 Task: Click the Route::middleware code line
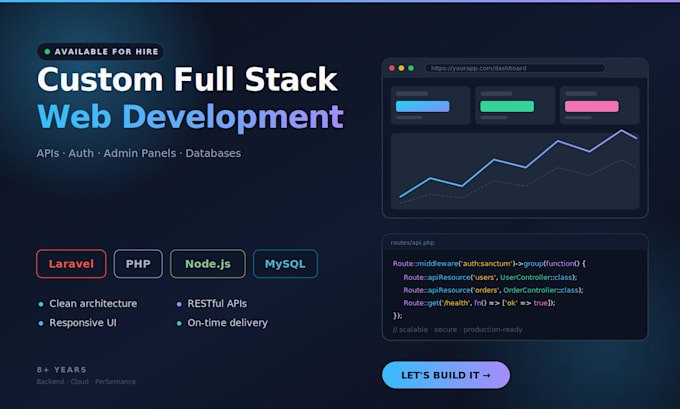click(489, 264)
